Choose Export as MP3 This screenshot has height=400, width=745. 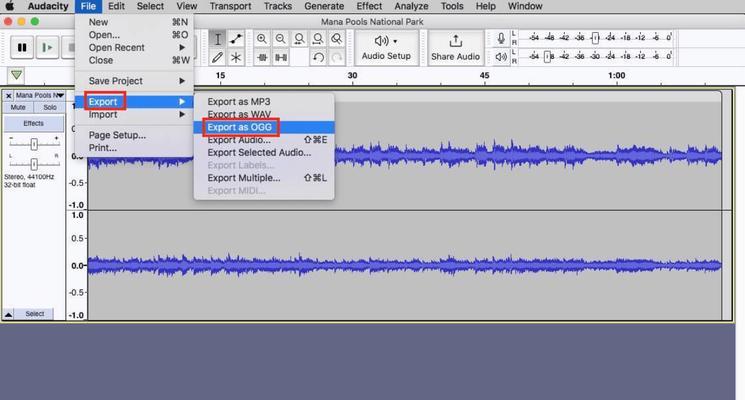tap(264, 102)
